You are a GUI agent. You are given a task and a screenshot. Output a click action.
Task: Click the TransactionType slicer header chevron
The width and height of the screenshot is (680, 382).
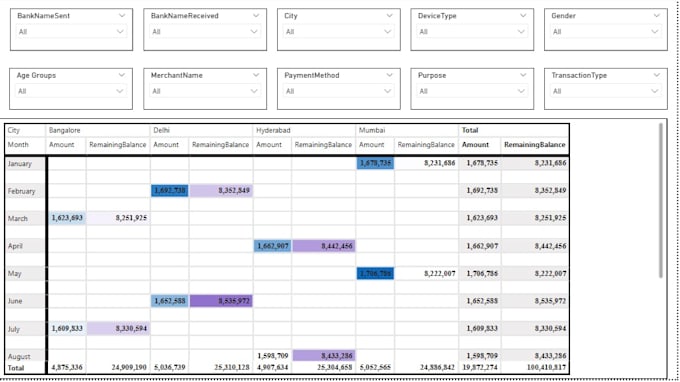pos(656,75)
